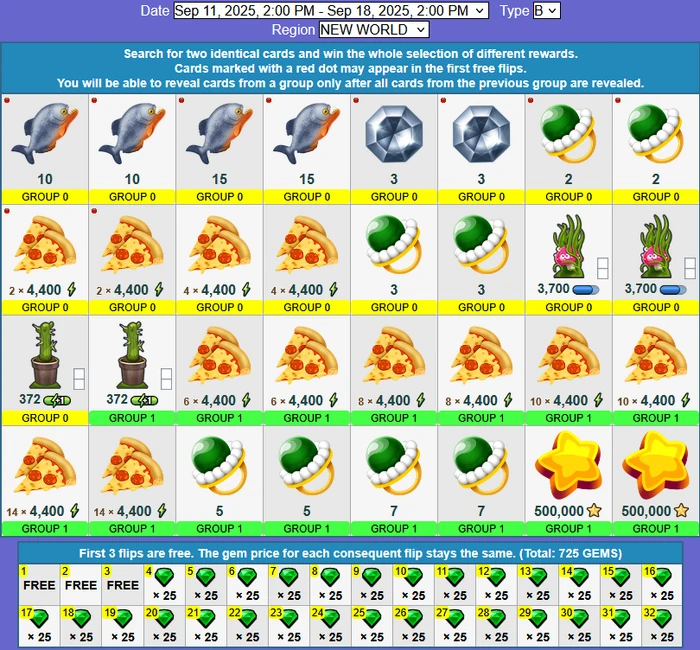Click the left green ring card with 5
The image size is (700, 650).
point(219,482)
